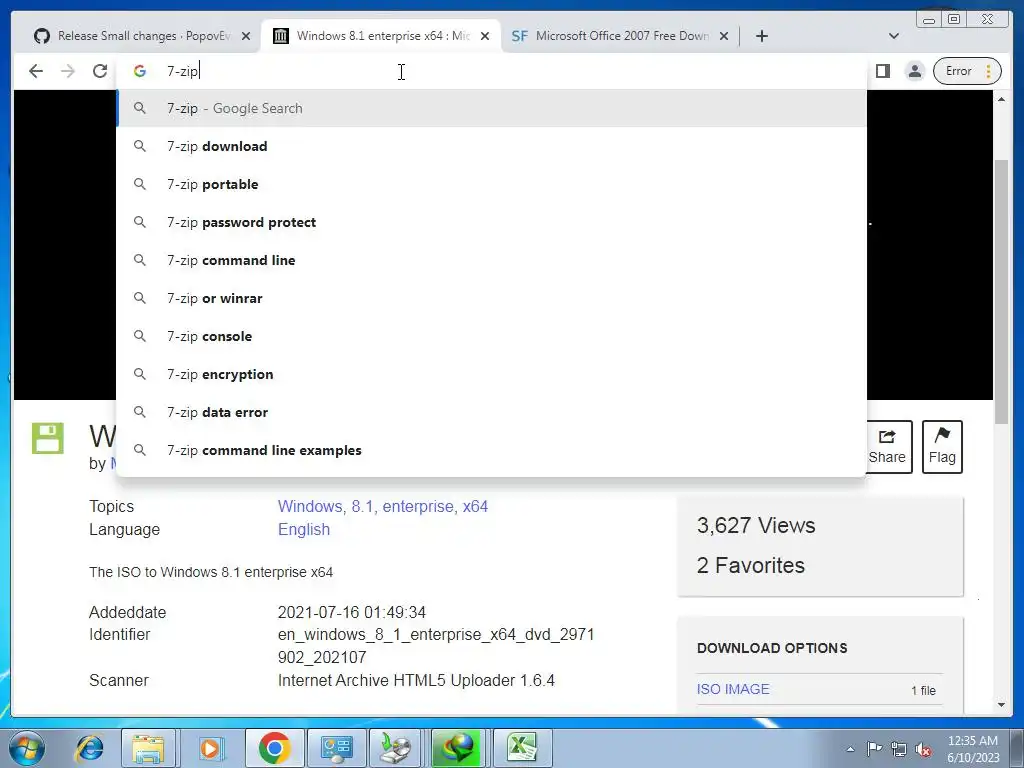Open Action Center flag in tray
Screen dimensions: 1024x768
click(874, 749)
